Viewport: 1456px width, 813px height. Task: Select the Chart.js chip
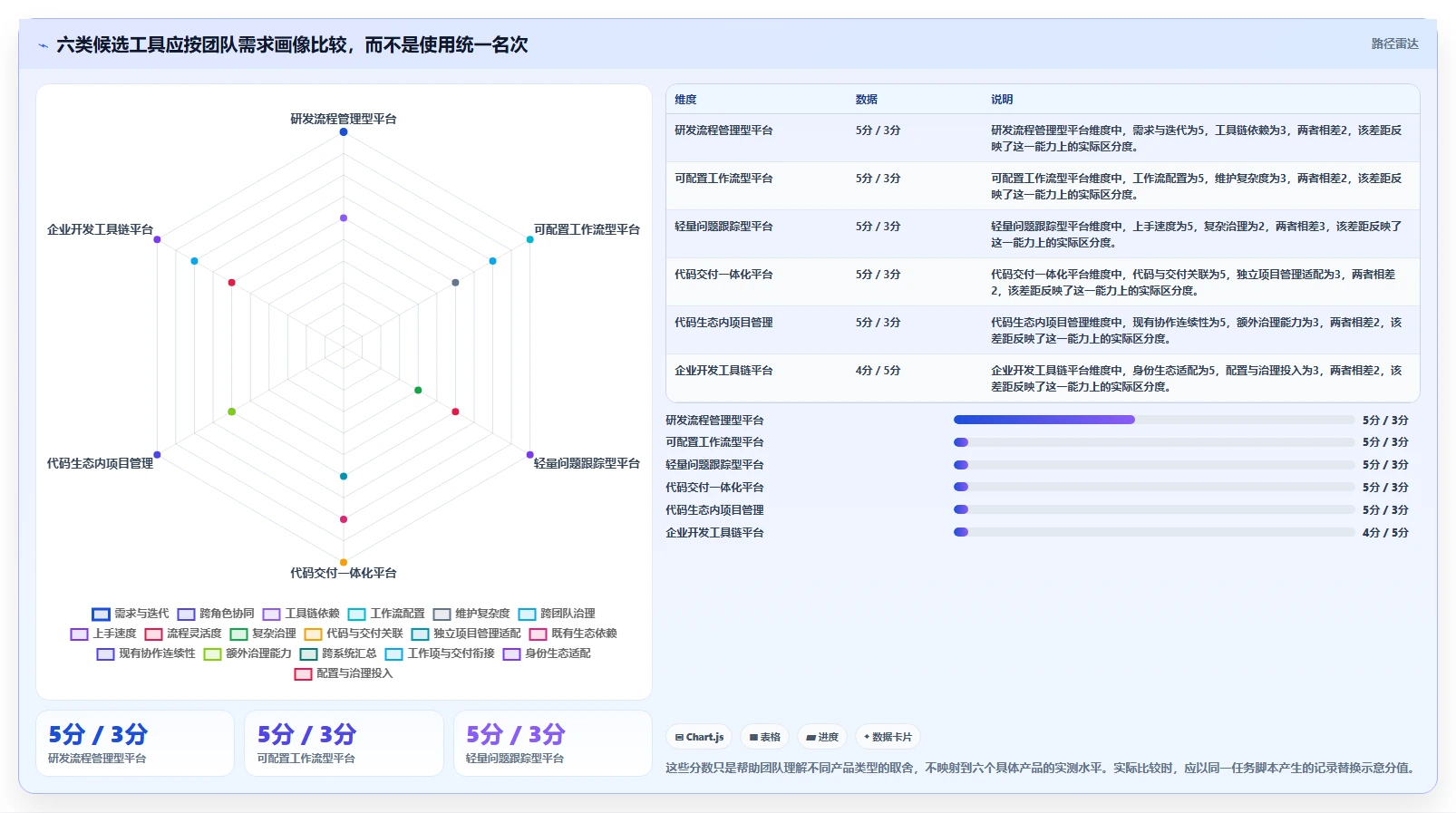point(699,737)
